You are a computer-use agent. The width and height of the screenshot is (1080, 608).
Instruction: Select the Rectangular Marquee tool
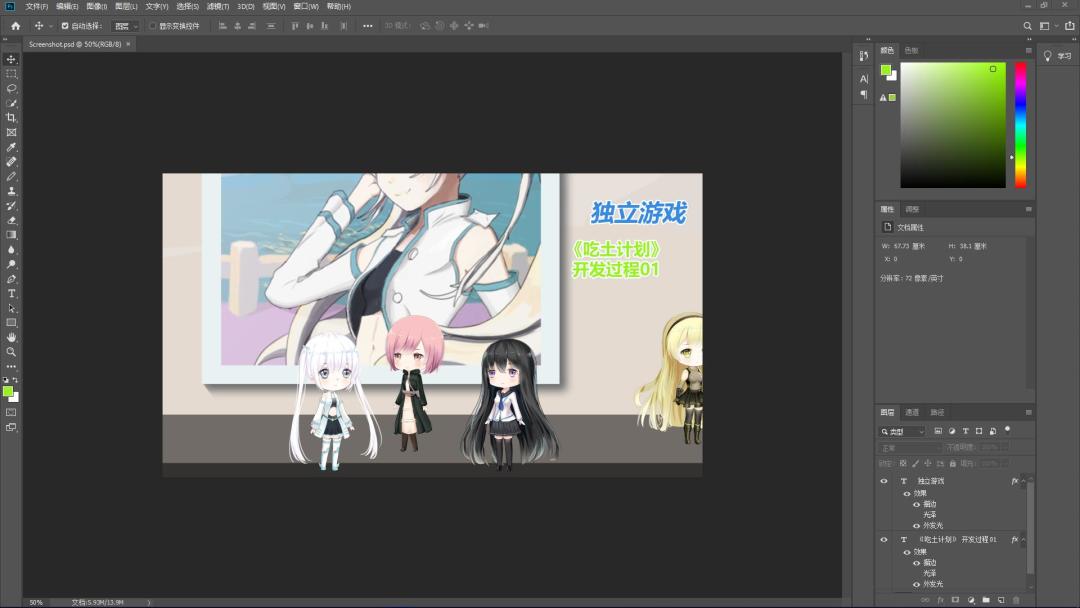pyautogui.click(x=11, y=74)
